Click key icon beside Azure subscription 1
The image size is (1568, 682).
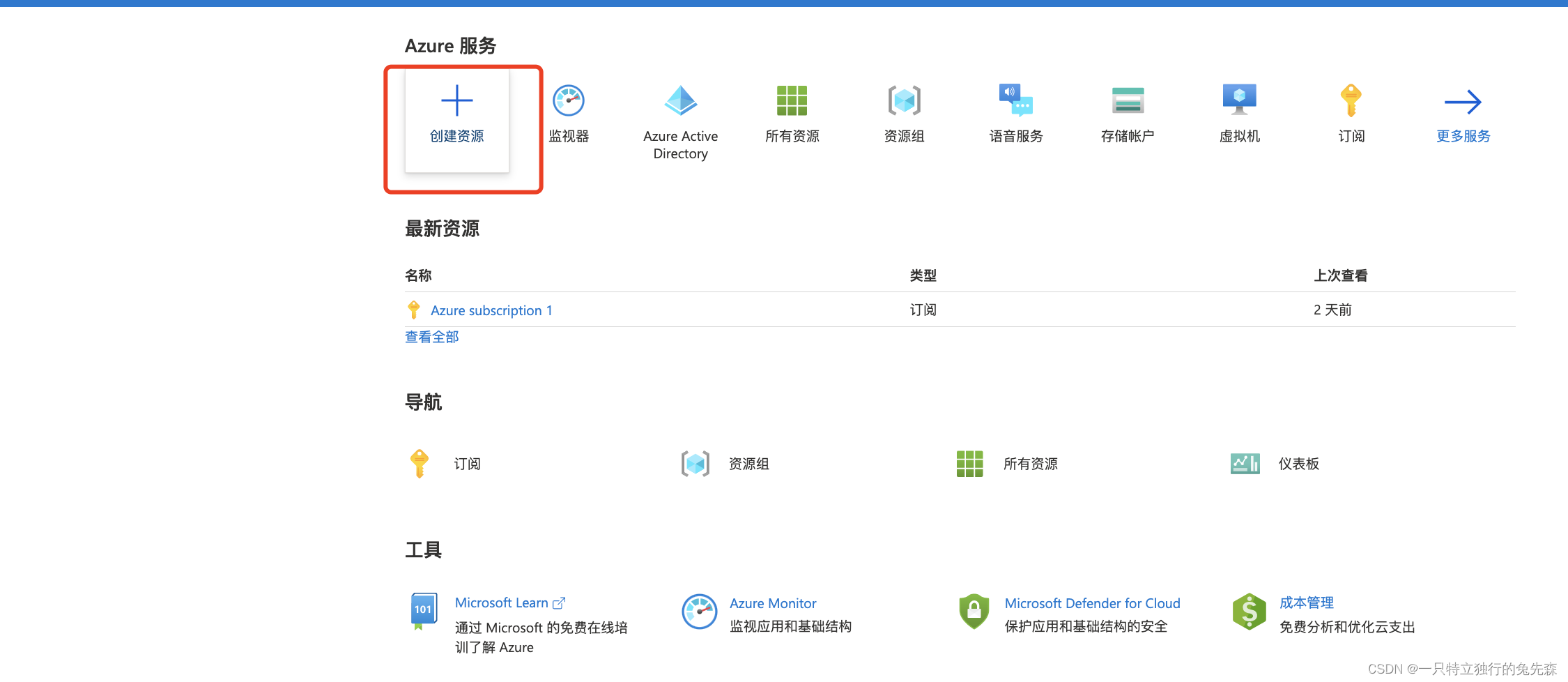414,310
